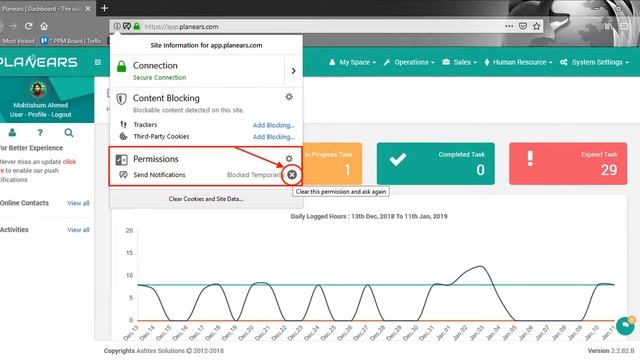Open the page actions three-dot menu
Image resolution: width=640 pixels, height=360 pixels.
(509, 26)
